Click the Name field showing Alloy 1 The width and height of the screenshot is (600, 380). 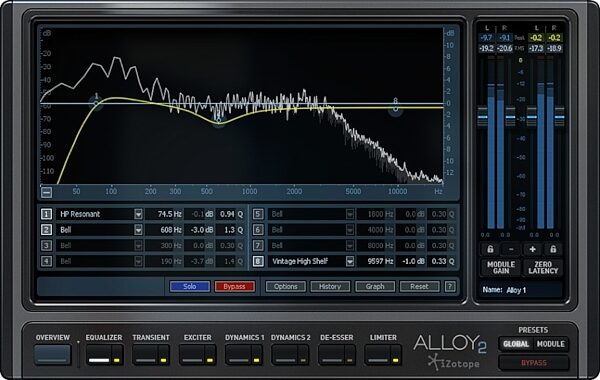click(520, 290)
